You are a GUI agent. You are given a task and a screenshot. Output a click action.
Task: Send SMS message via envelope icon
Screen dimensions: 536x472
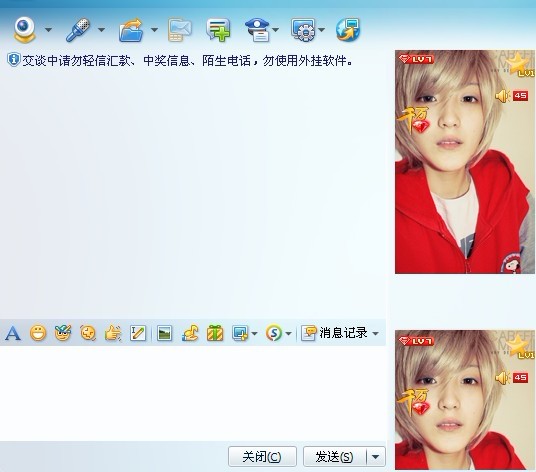180,30
